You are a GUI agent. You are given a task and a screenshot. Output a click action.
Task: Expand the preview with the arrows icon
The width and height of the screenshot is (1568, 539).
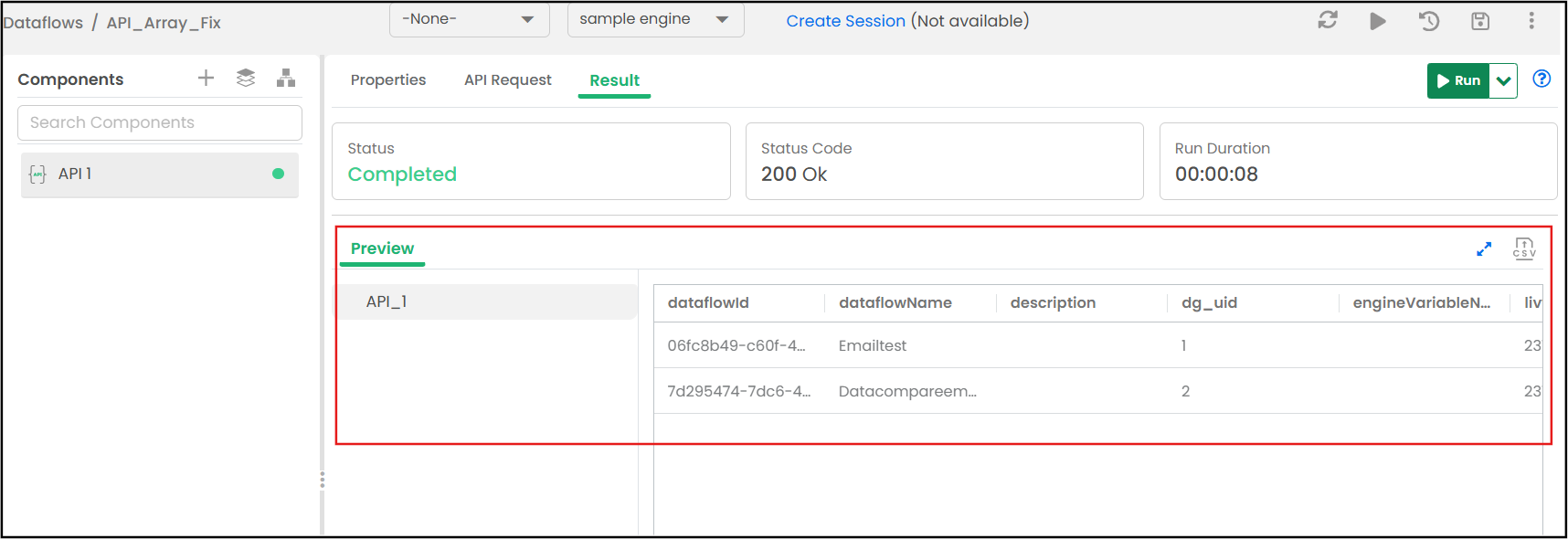tap(1484, 248)
